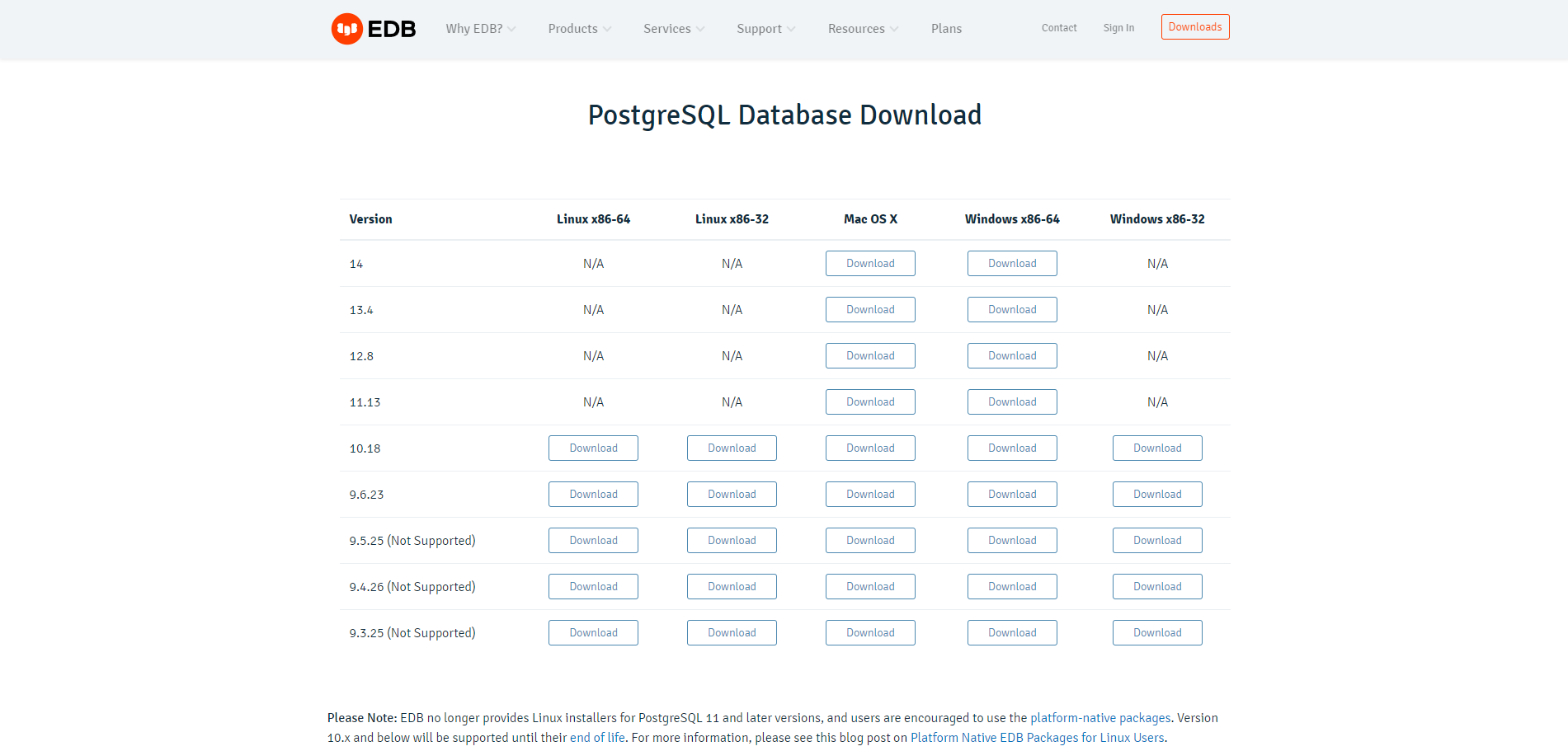Viewport: 1568px width, 751px height.
Task: Download version 9.3.25 for Linux x86-32
Action: click(x=732, y=633)
